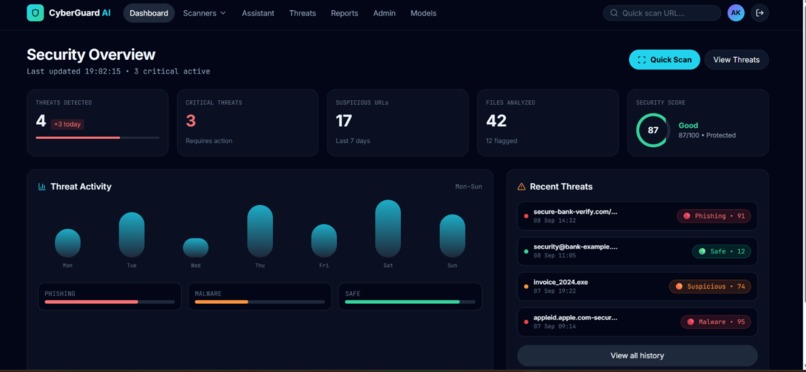Click the Recent Threats warning triangle icon
Viewport: 806px width, 372px height.
[521, 187]
